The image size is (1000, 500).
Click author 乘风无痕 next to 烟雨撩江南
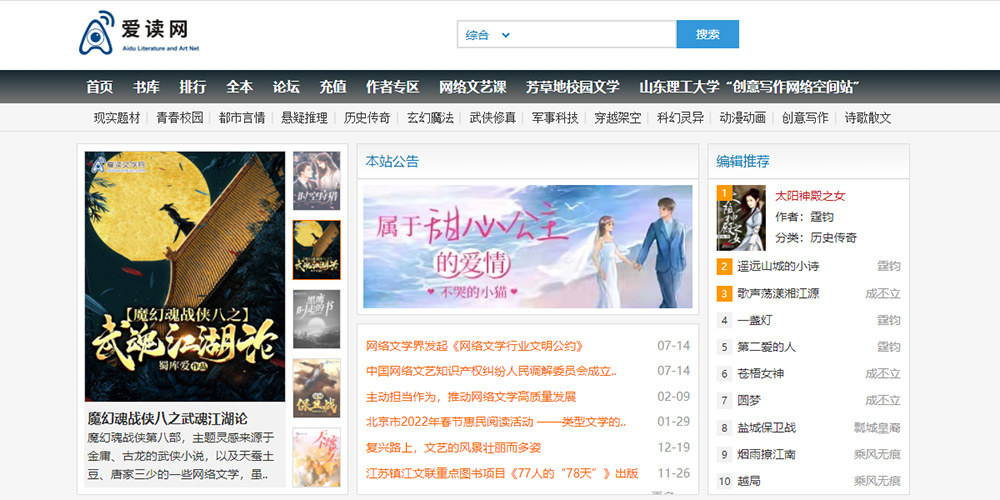tap(877, 454)
